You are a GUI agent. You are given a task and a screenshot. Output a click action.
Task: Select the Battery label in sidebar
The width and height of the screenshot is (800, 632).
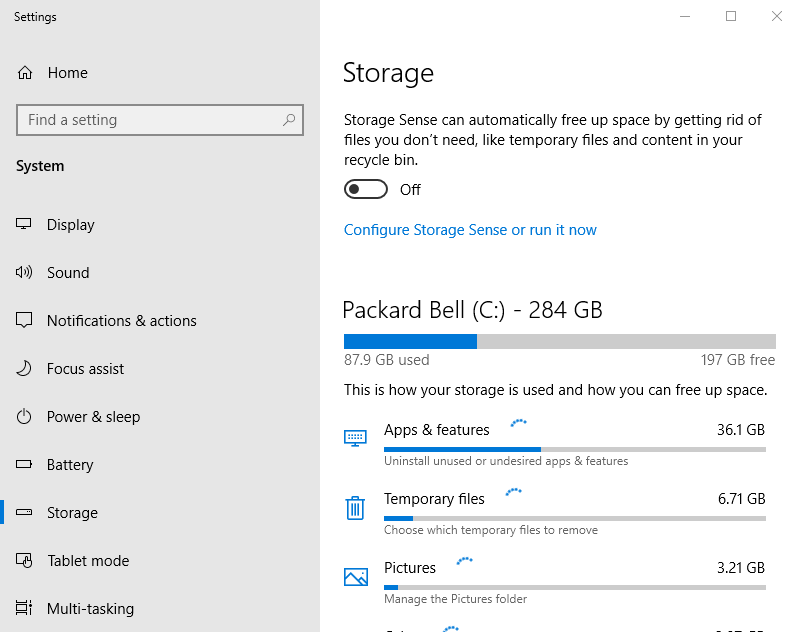(x=70, y=465)
